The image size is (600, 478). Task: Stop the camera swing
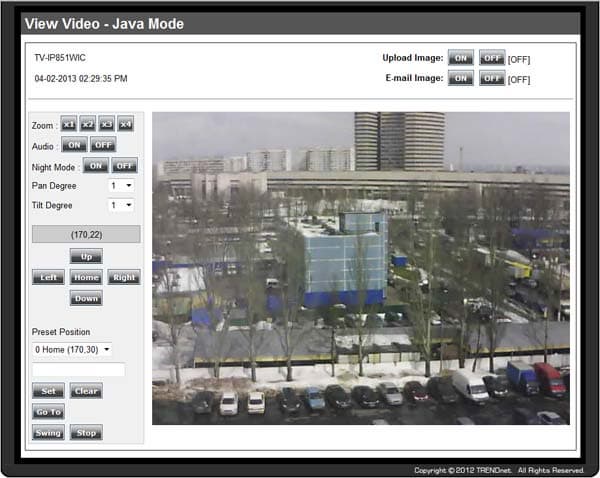click(86, 432)
